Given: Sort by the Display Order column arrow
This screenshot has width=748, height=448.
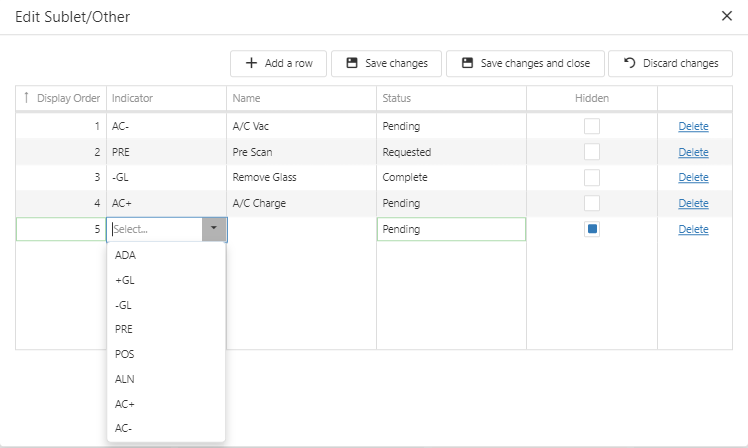Looking at the screenshot, I should point(26,98).
